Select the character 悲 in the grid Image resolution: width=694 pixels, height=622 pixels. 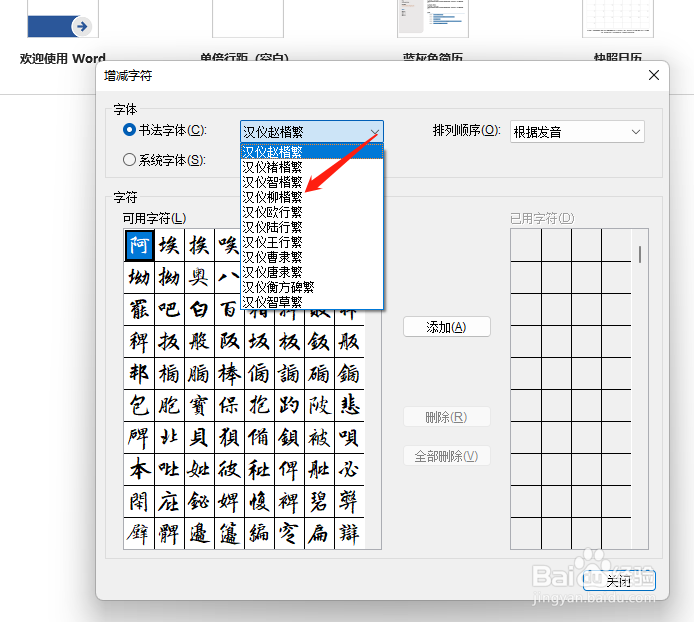click(x=349, y=405)
